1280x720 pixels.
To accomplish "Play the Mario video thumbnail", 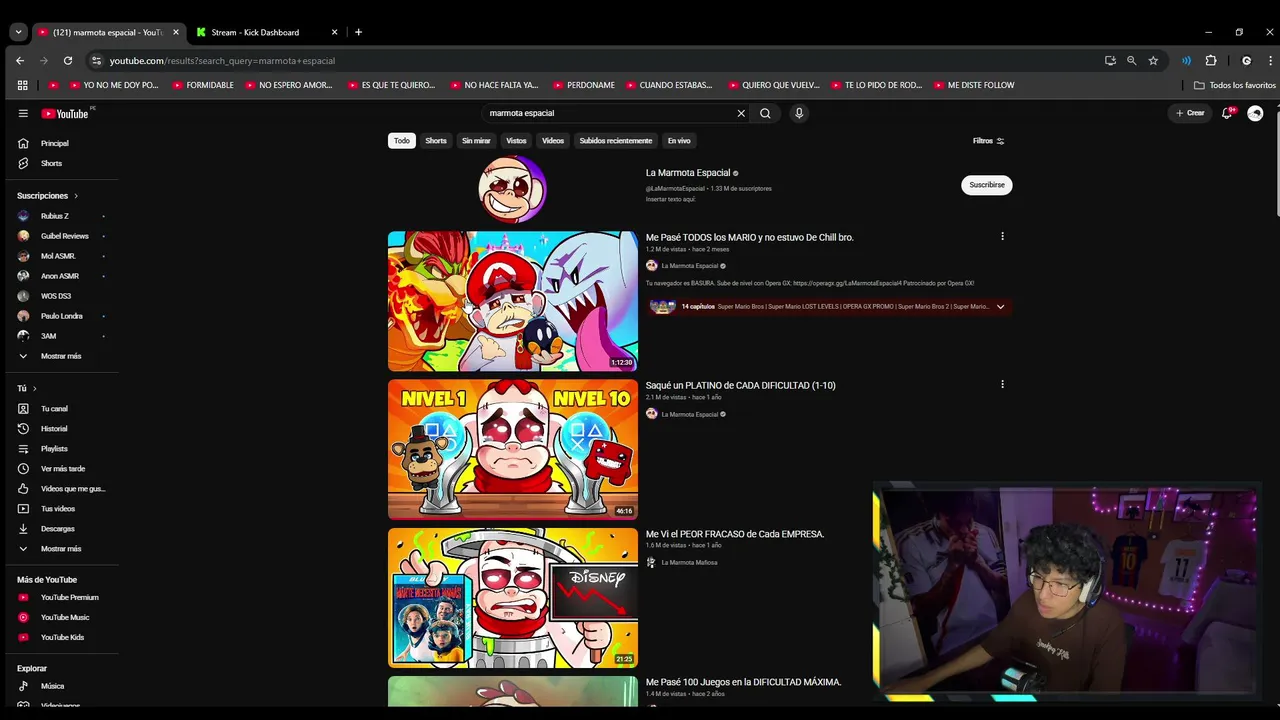I will (x=513, y=301).
